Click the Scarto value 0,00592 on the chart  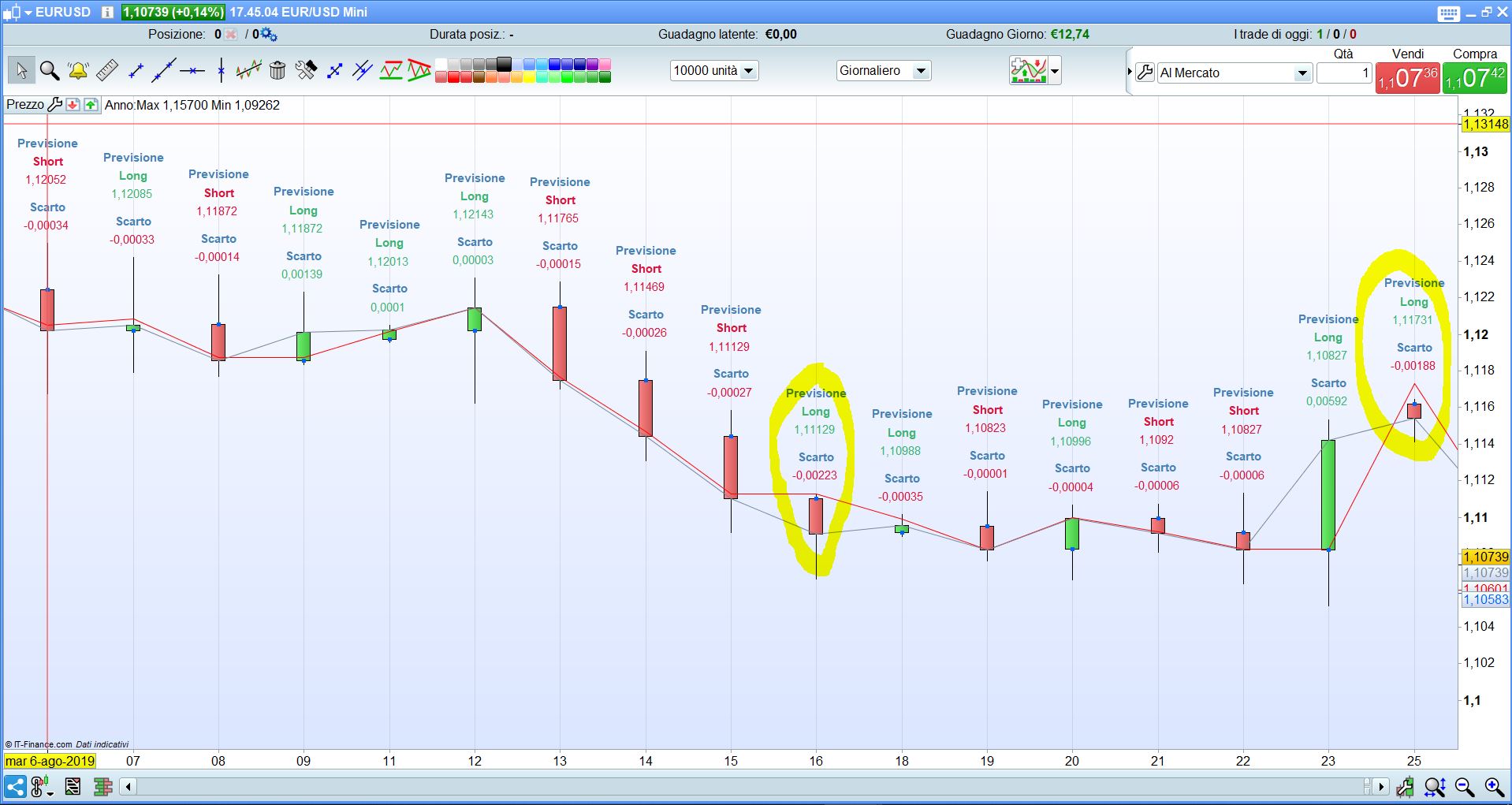click(1327, 401)
